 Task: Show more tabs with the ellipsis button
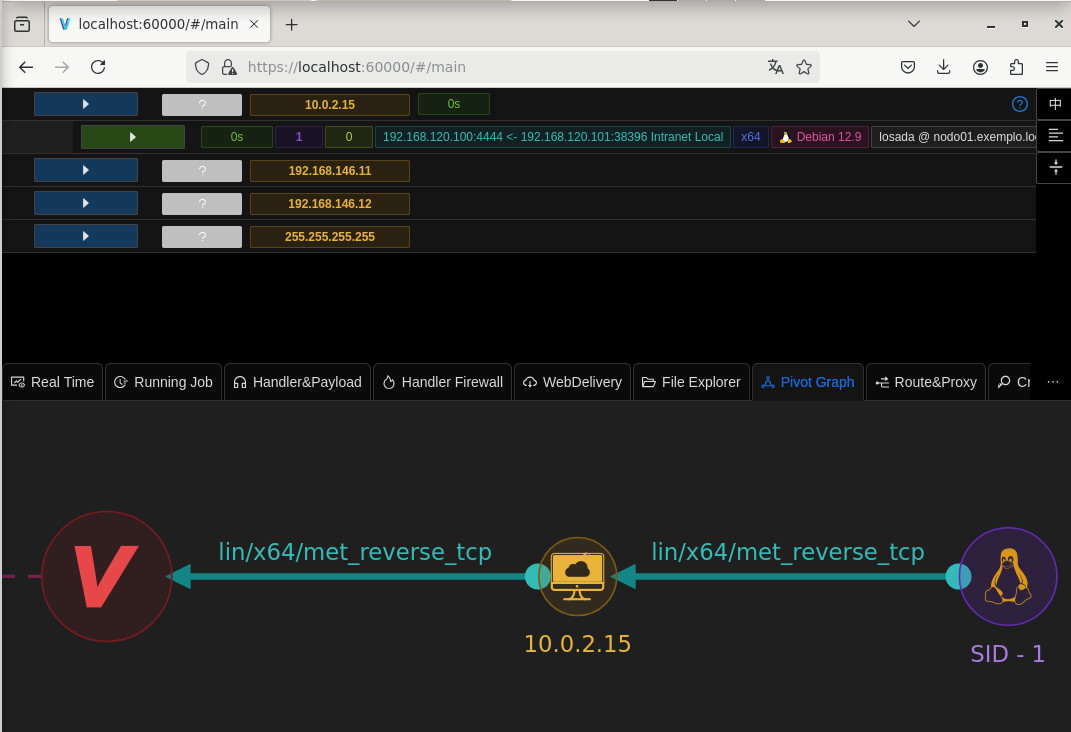pos(1053,382)
